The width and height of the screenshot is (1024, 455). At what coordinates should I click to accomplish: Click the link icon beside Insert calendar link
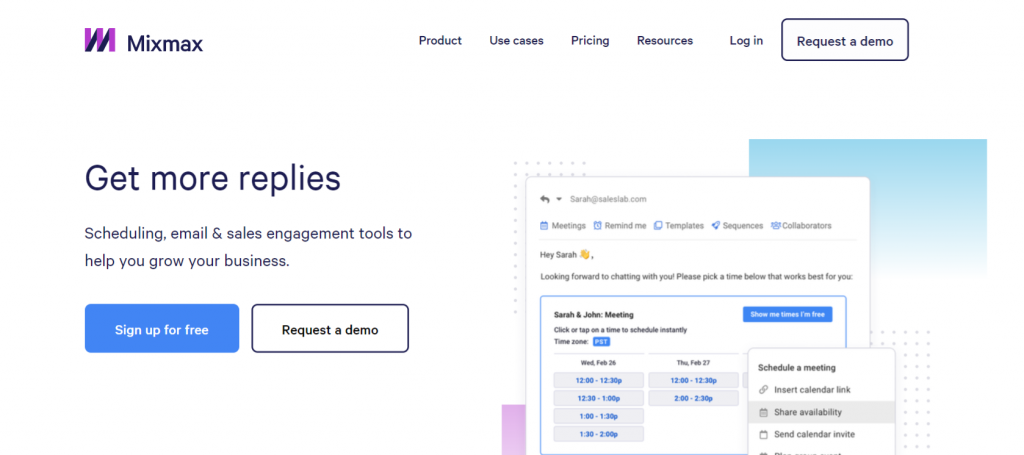pos(763,390)
